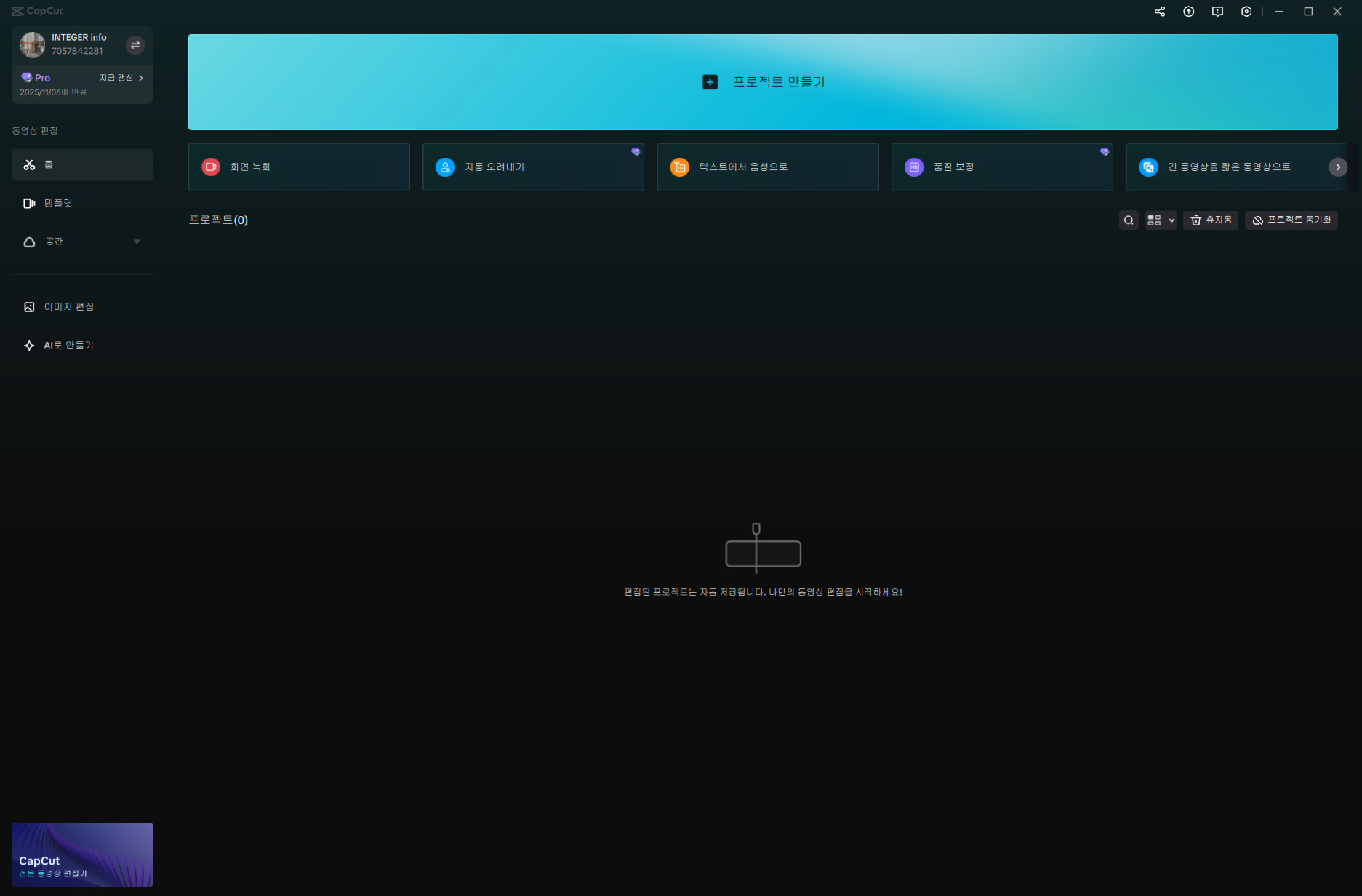
Task: Click the red screen record icon
Action: click(x=211, y=167)
